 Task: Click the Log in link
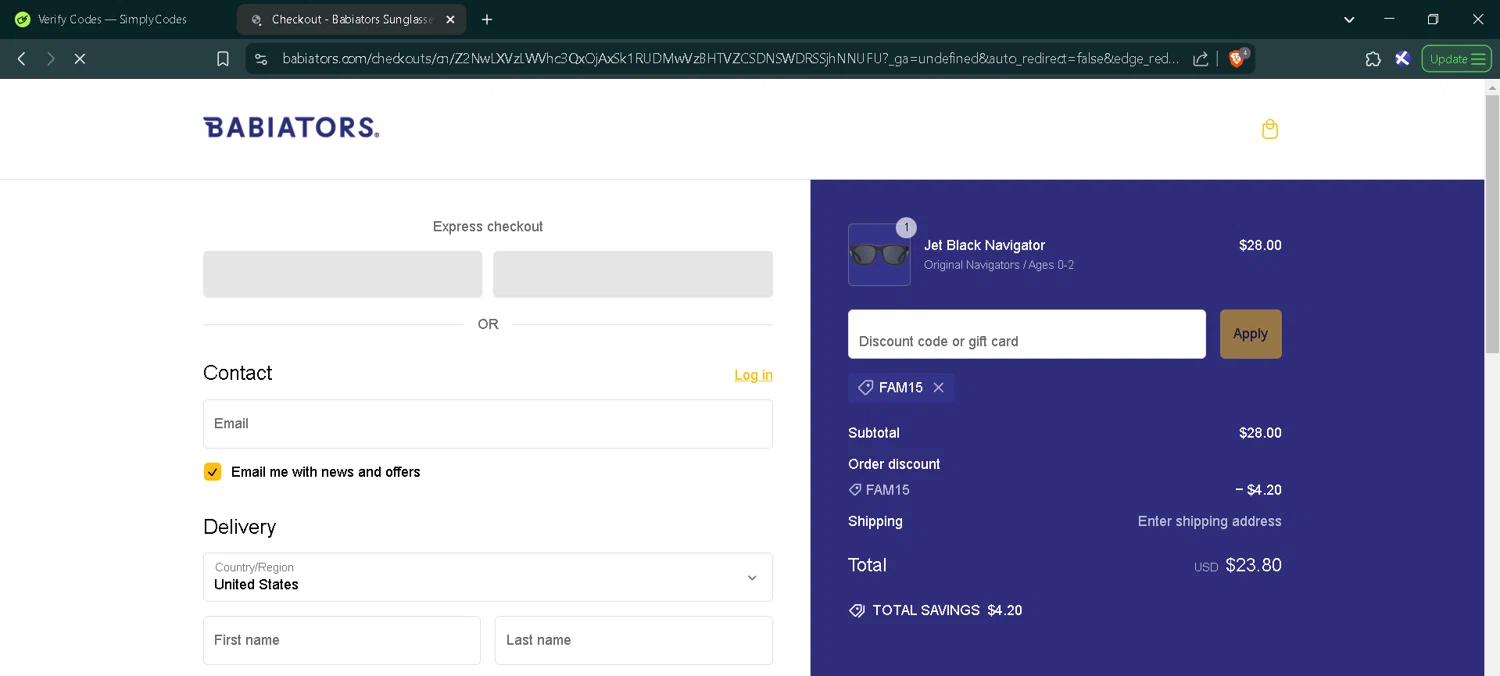click(x=753, y=375)
